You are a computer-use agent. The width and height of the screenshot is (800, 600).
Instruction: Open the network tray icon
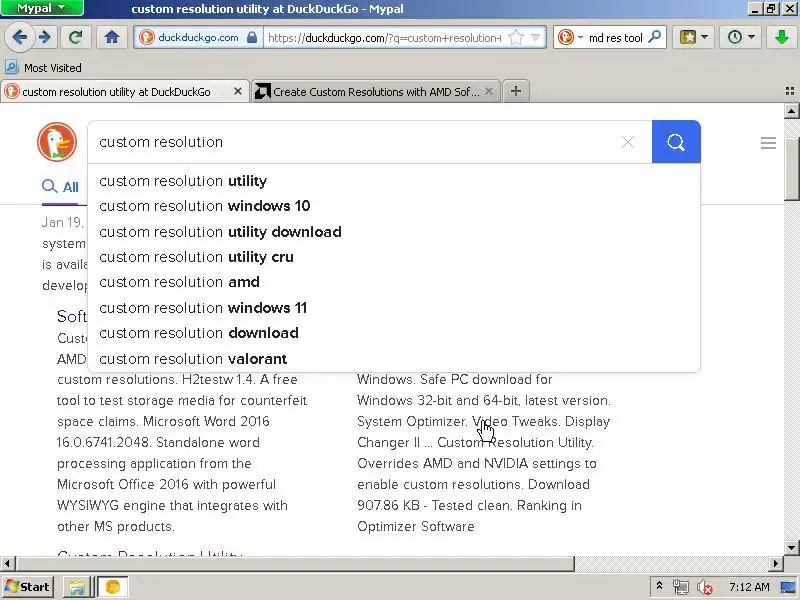pyautogui.click(x=681, y=587)
